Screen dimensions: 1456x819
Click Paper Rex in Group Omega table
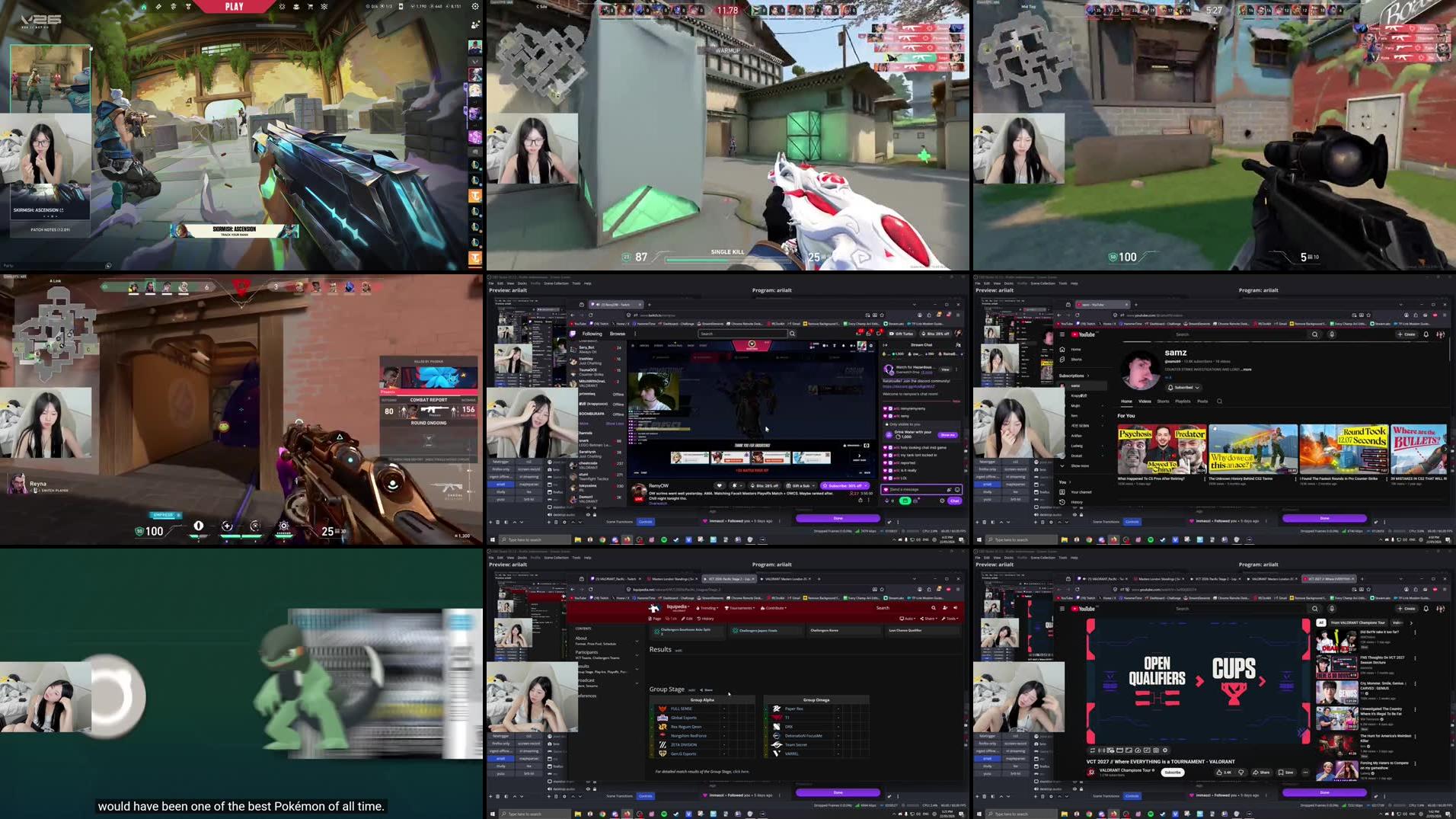pos(794,709)
